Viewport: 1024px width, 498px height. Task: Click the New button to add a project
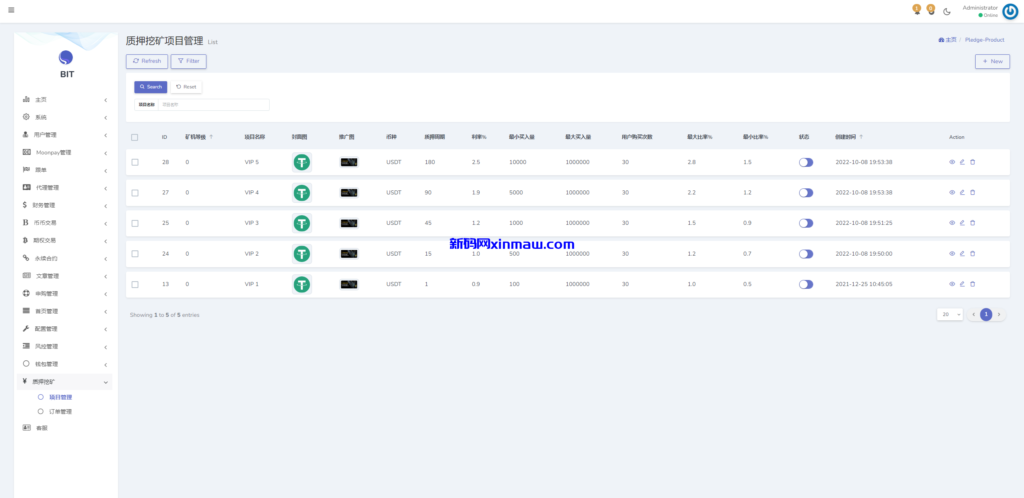pyautogui.click(x=991, y=61)
